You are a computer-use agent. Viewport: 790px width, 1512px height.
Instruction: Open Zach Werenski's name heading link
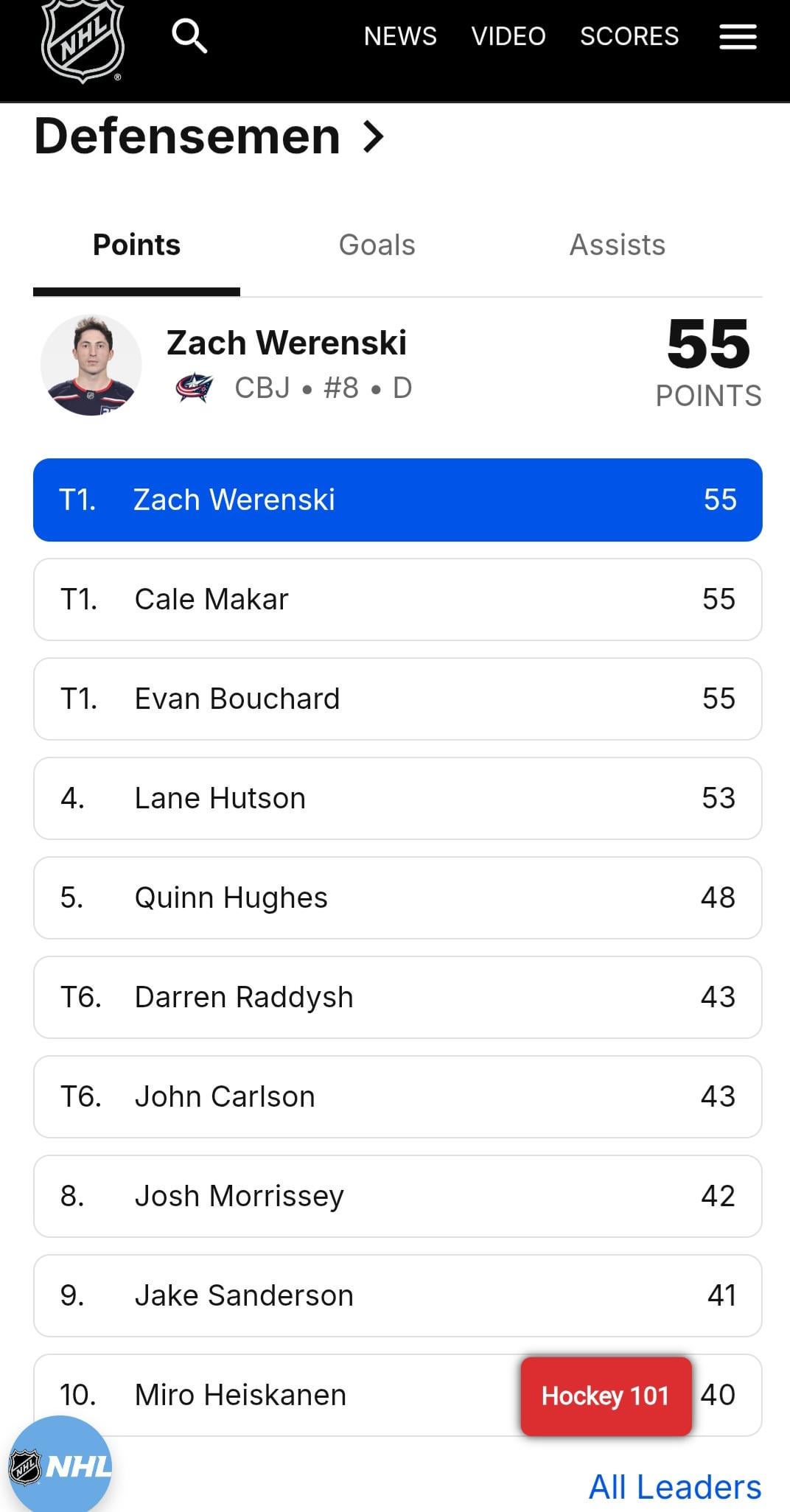point(287,343)
